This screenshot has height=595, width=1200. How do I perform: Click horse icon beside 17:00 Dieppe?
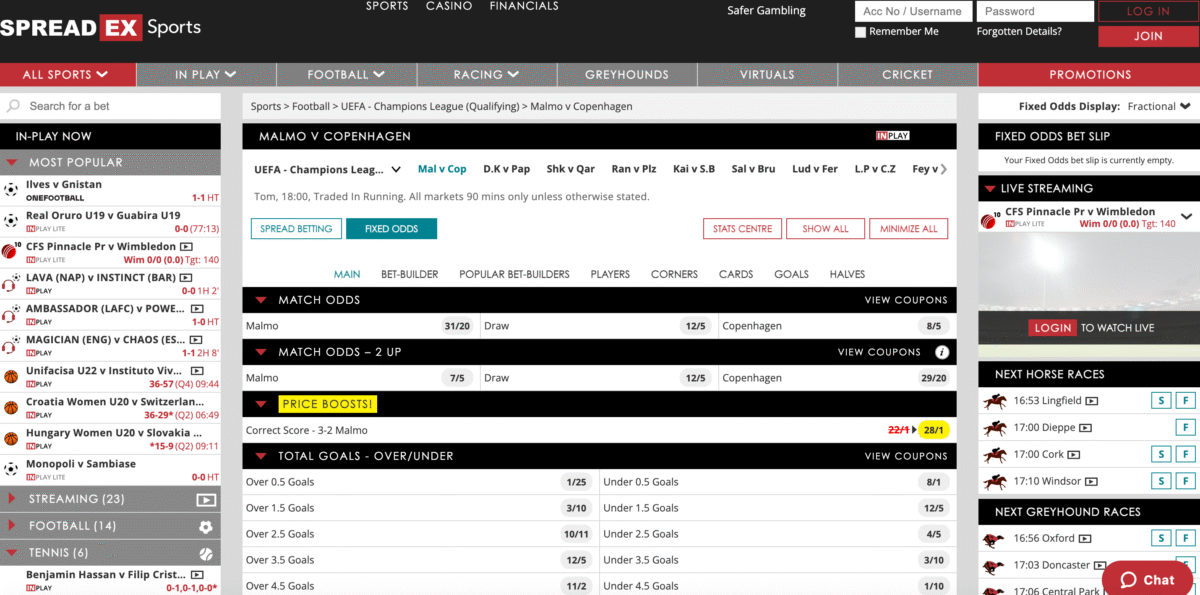point(995,428)
